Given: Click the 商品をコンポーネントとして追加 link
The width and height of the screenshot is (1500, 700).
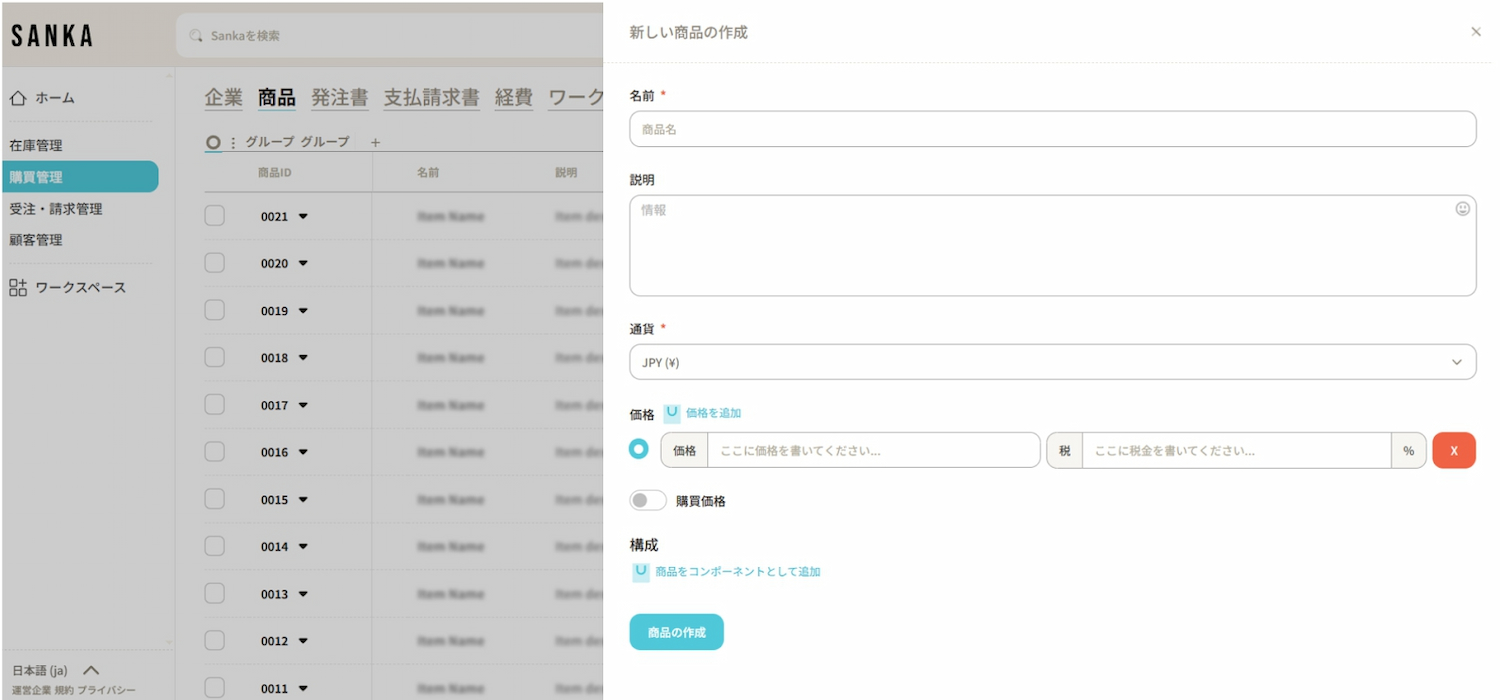Looking at the screenshot, I should [737, 572].
